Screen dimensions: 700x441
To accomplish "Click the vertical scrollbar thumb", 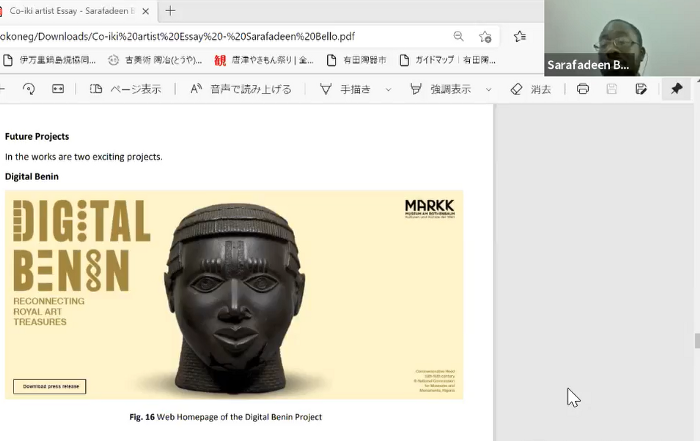I will [697, 341].
